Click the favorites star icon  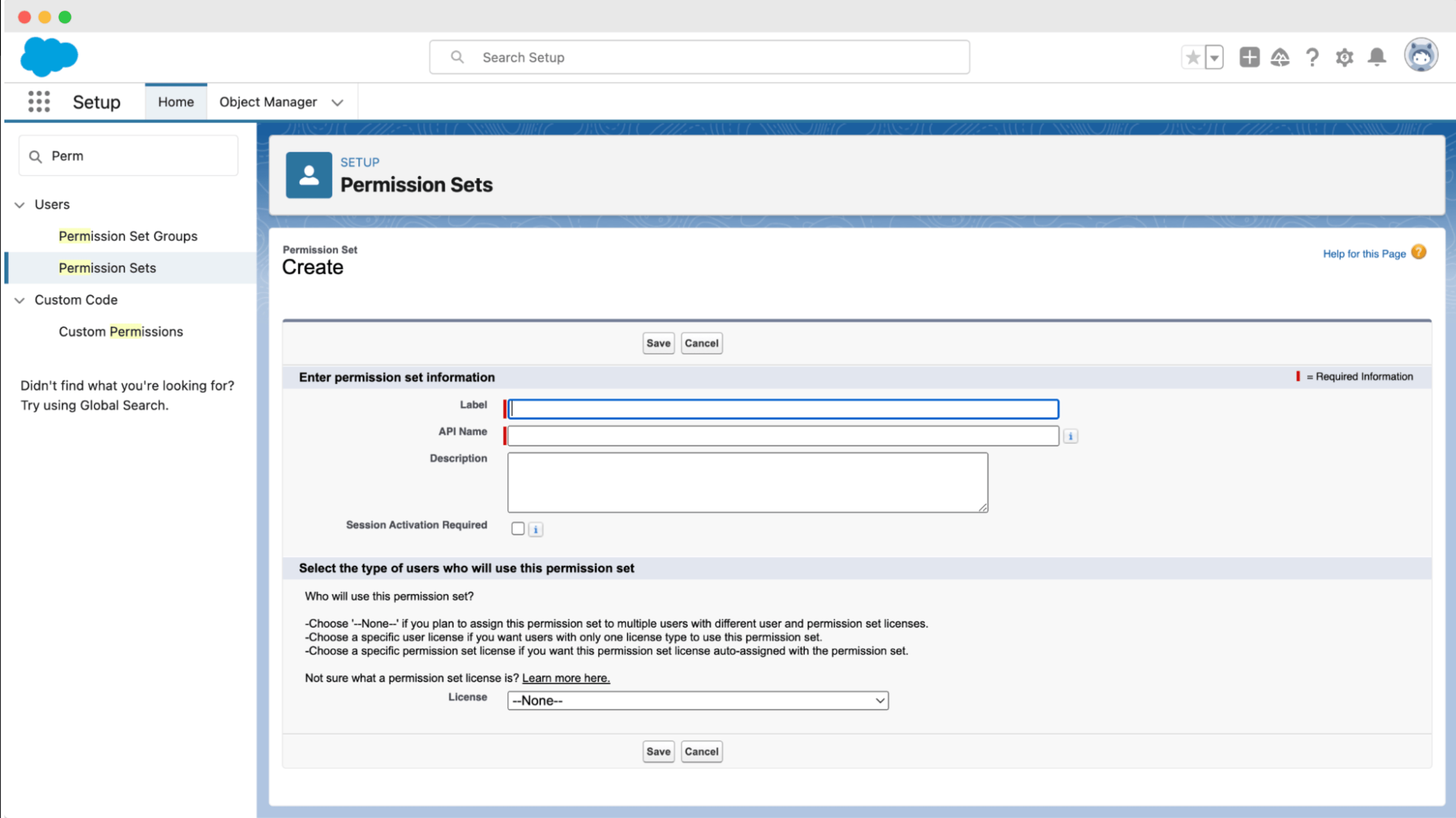coord(1193,57)
